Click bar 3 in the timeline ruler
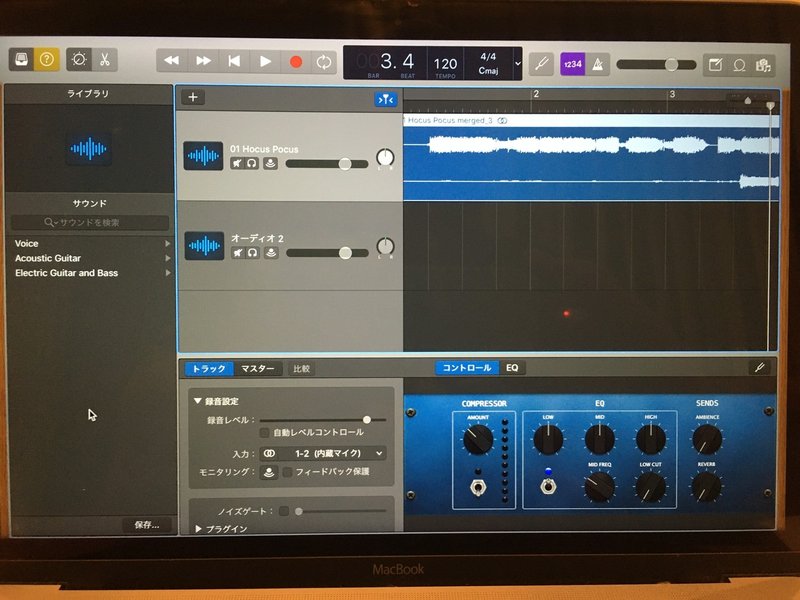 coord(672,94)
